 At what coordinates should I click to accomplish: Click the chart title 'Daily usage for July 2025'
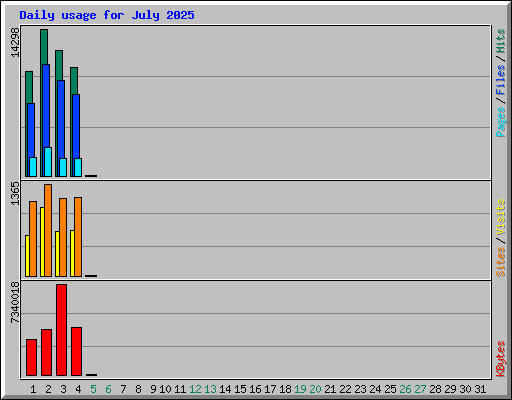tap(107, 15)
